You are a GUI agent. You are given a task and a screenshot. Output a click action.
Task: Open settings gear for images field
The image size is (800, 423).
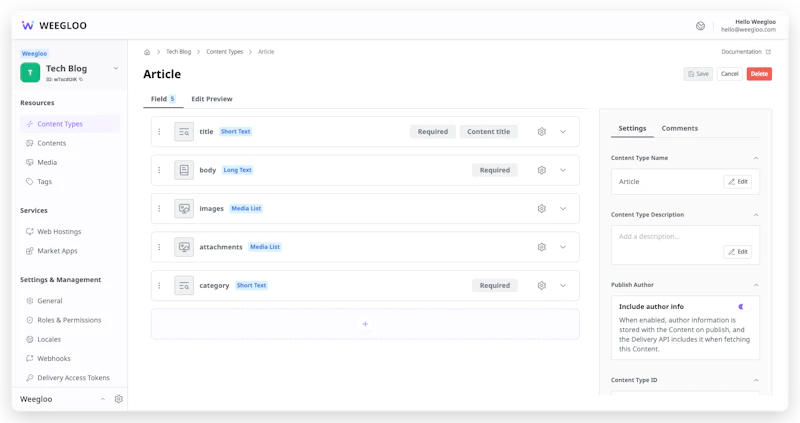coord(542,208)
